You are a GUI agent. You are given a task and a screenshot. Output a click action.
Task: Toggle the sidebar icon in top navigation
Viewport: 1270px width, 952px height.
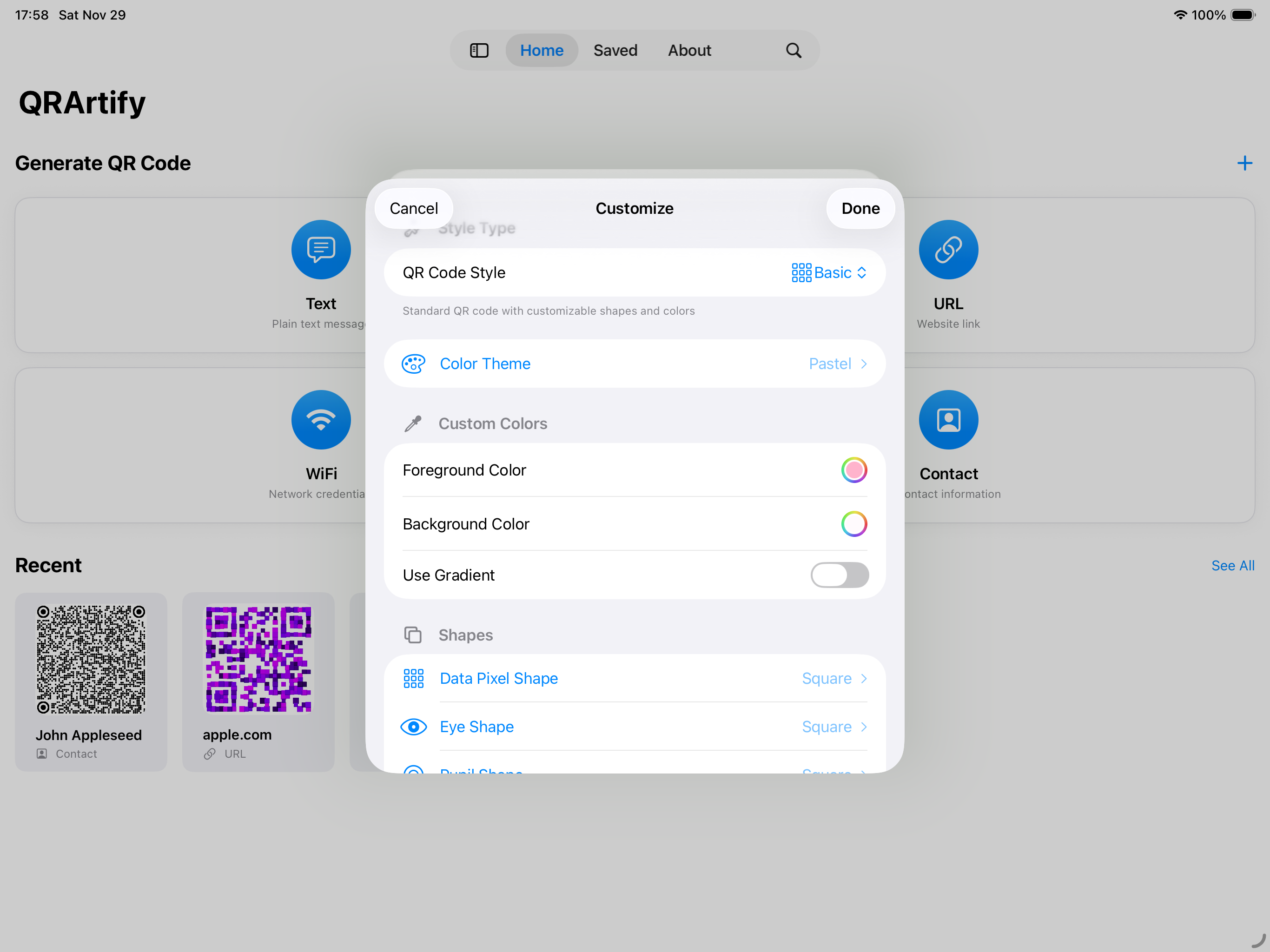[479, 51]
